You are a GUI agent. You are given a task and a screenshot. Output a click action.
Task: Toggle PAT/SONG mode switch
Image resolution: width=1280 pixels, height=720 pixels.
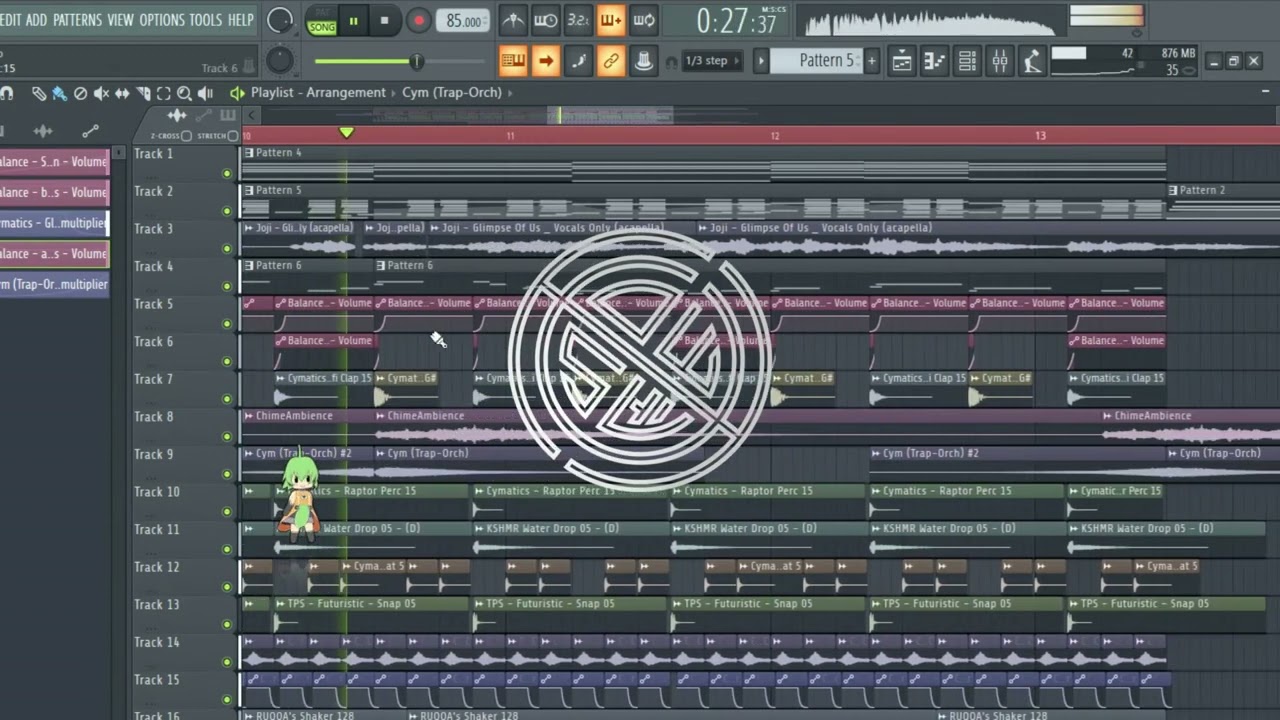coord(321,22)
